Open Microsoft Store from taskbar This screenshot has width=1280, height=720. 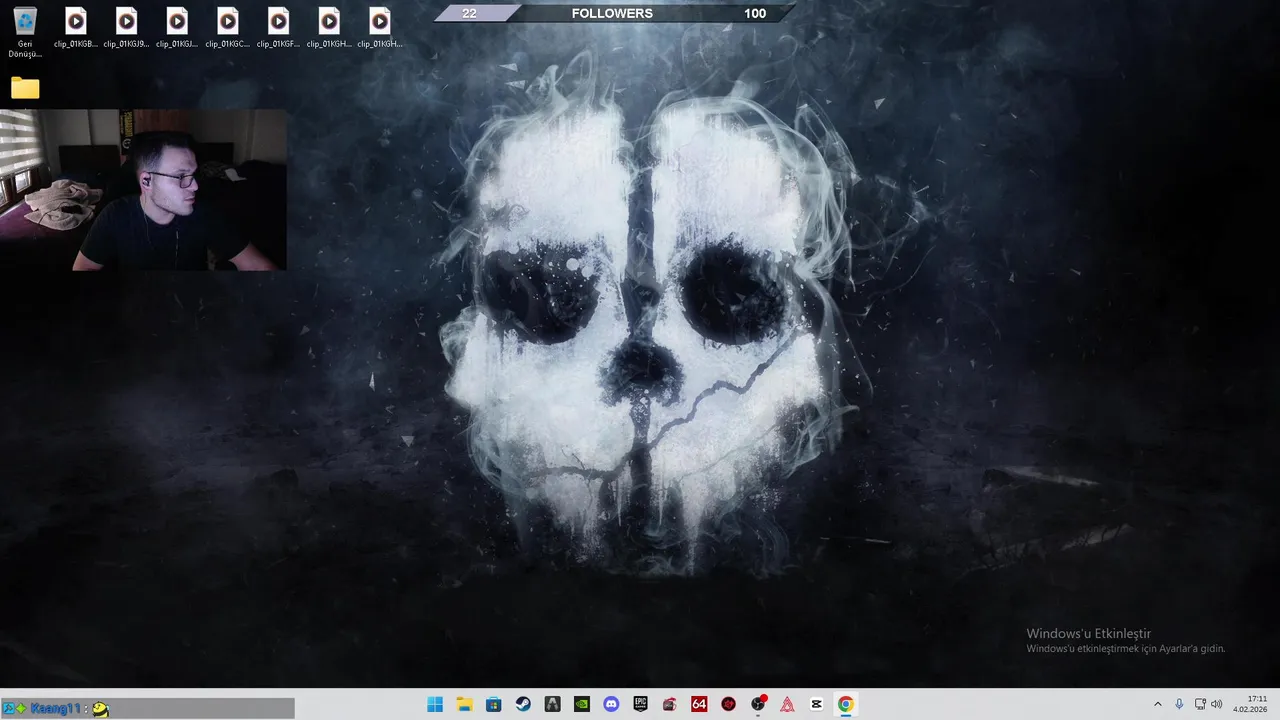pyautogui.click(x=494, y=704)
